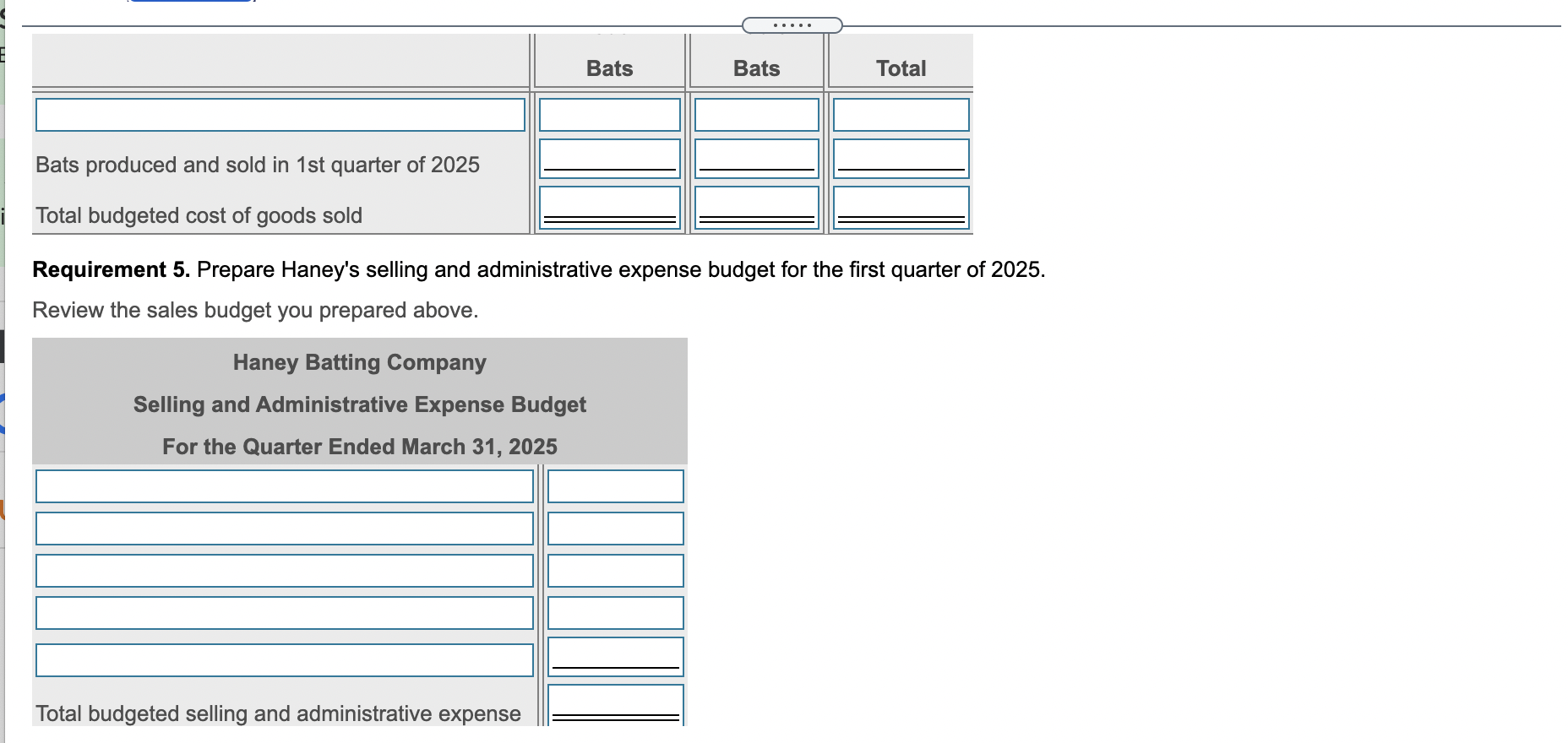Click second Bats field for Bats produced and sold

click(x=757, y=159)
